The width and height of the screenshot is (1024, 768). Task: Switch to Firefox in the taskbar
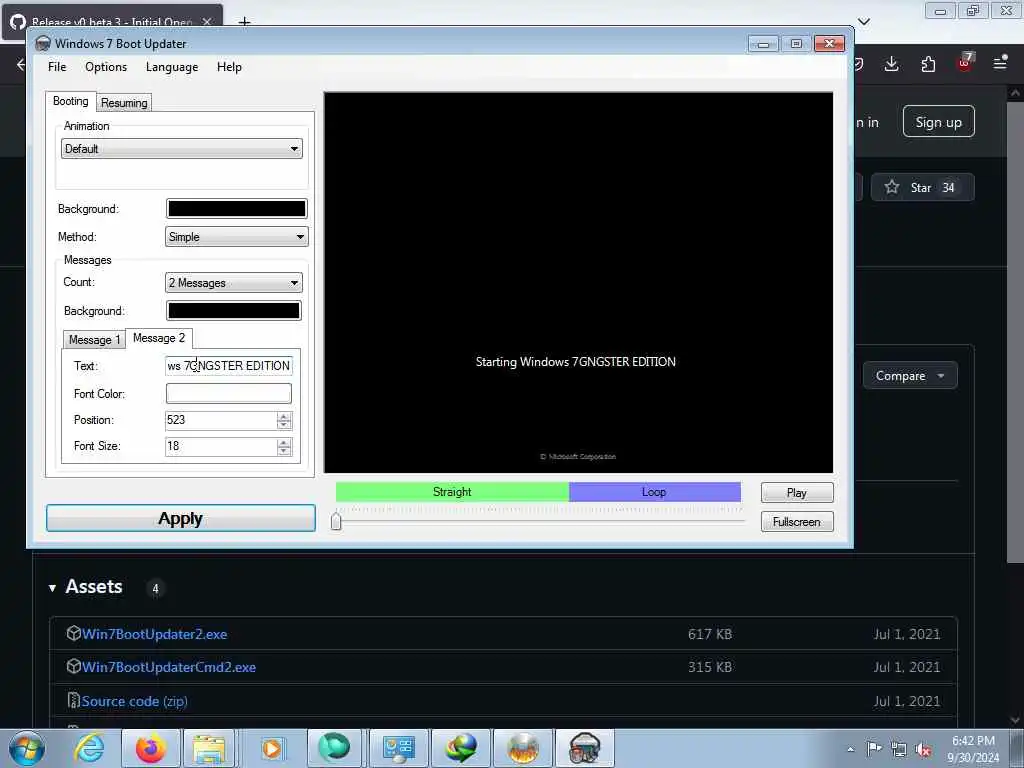click(x=151, y=748)
